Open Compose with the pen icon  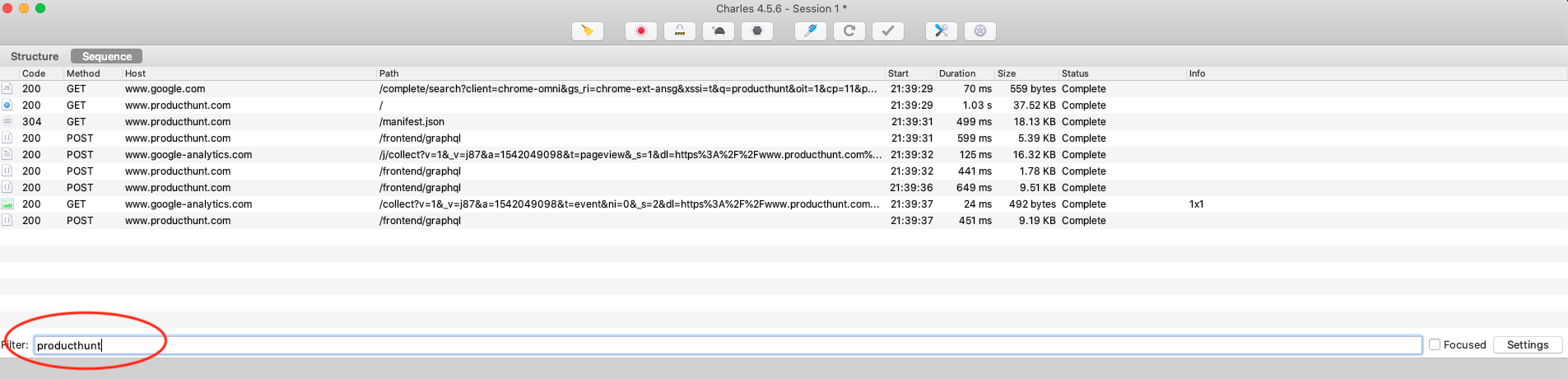tap(810, 31)
